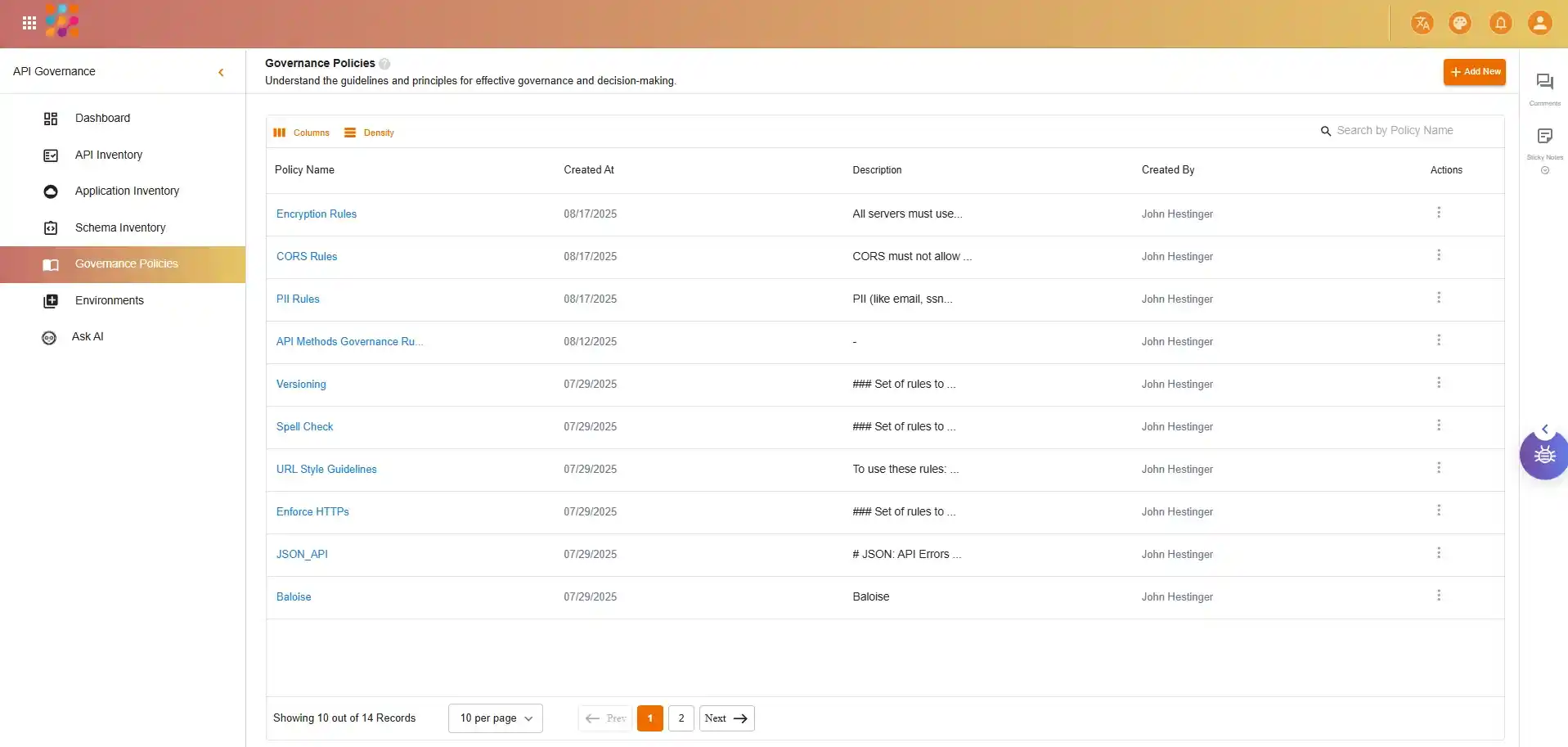This screenshot has height=747, width=1568.
Task: Open the Comments panel icon
Action: click(x=1544, y=82)
